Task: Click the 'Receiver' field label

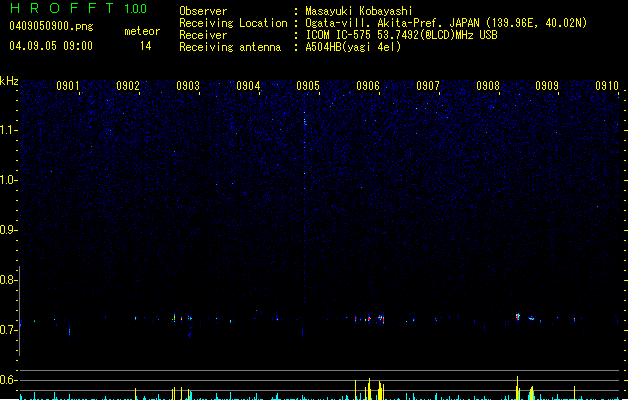Action: 203,35
